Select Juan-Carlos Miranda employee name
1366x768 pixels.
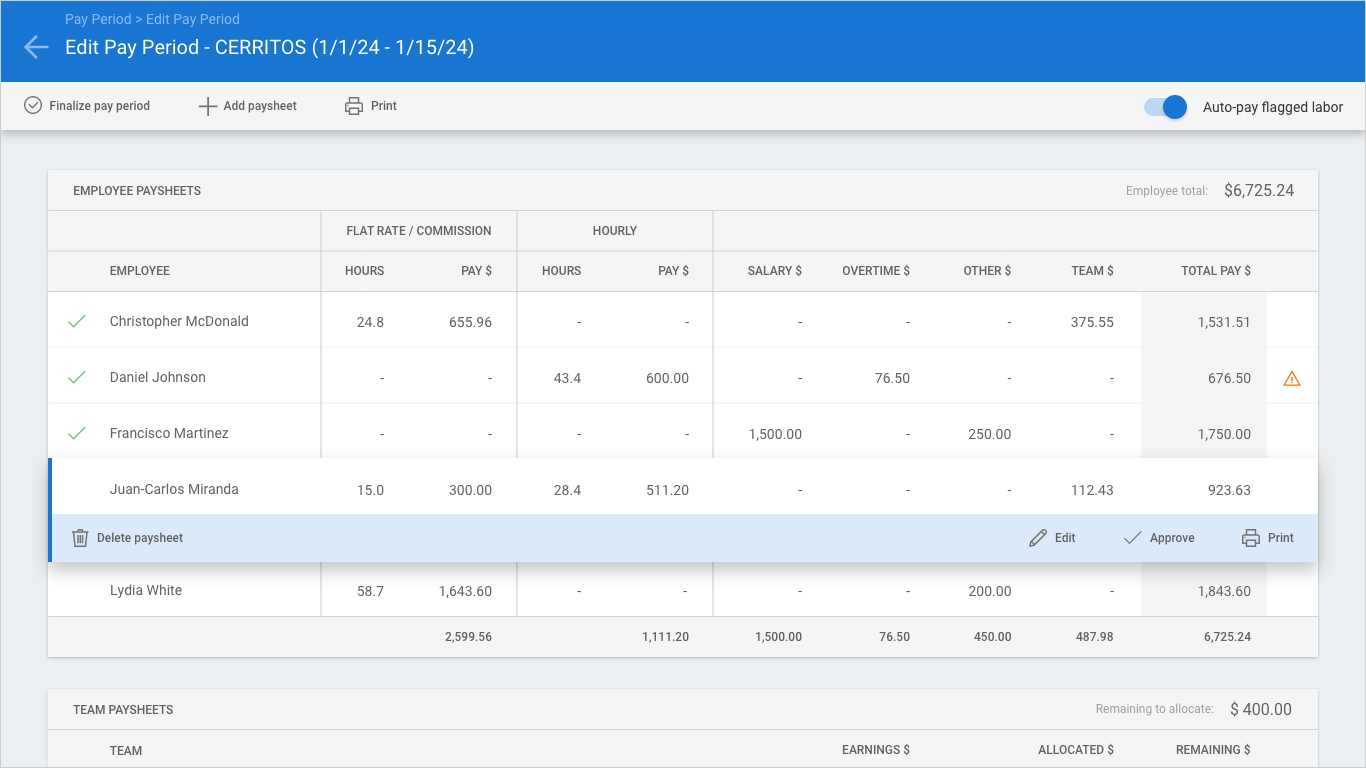coord(174,489)
